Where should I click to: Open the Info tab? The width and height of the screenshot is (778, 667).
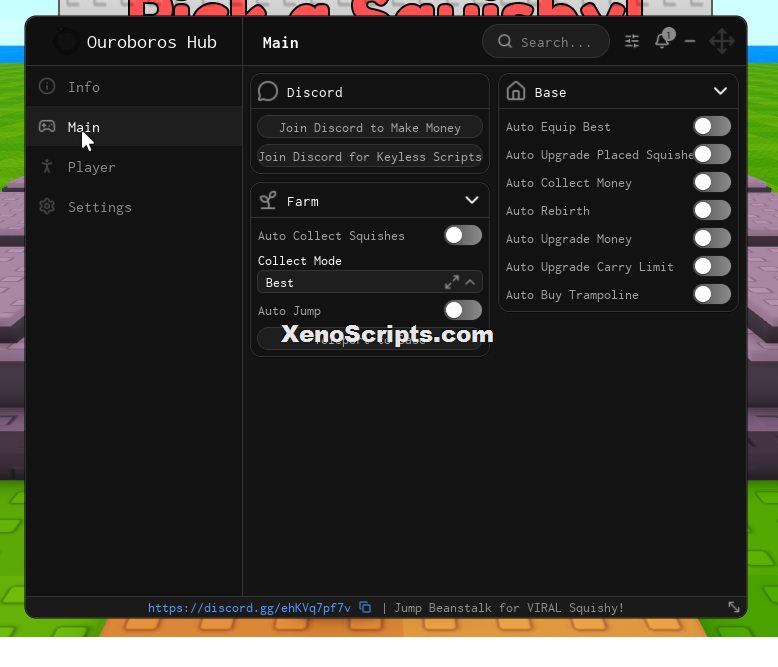tap(134, 86)
